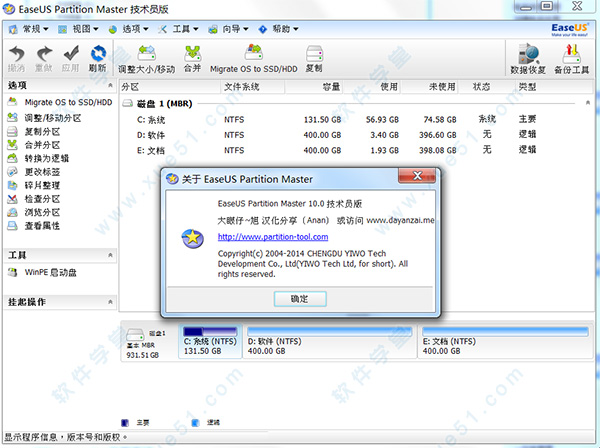Viewport: 600px width, 448px height.
Task: Select the E: 文档 partition bar
Action: (505, 338)
